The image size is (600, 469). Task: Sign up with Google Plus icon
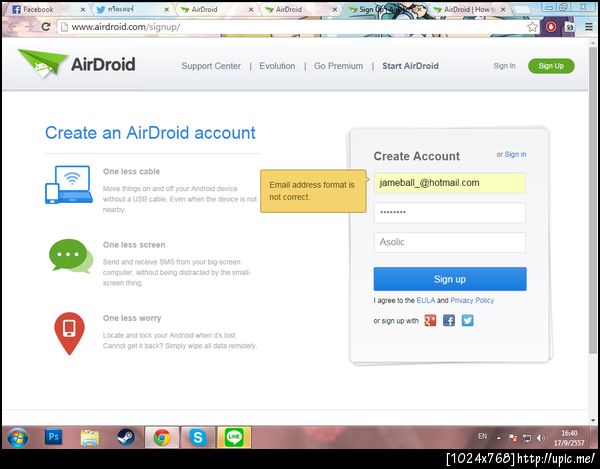click(x=430, y=320)
